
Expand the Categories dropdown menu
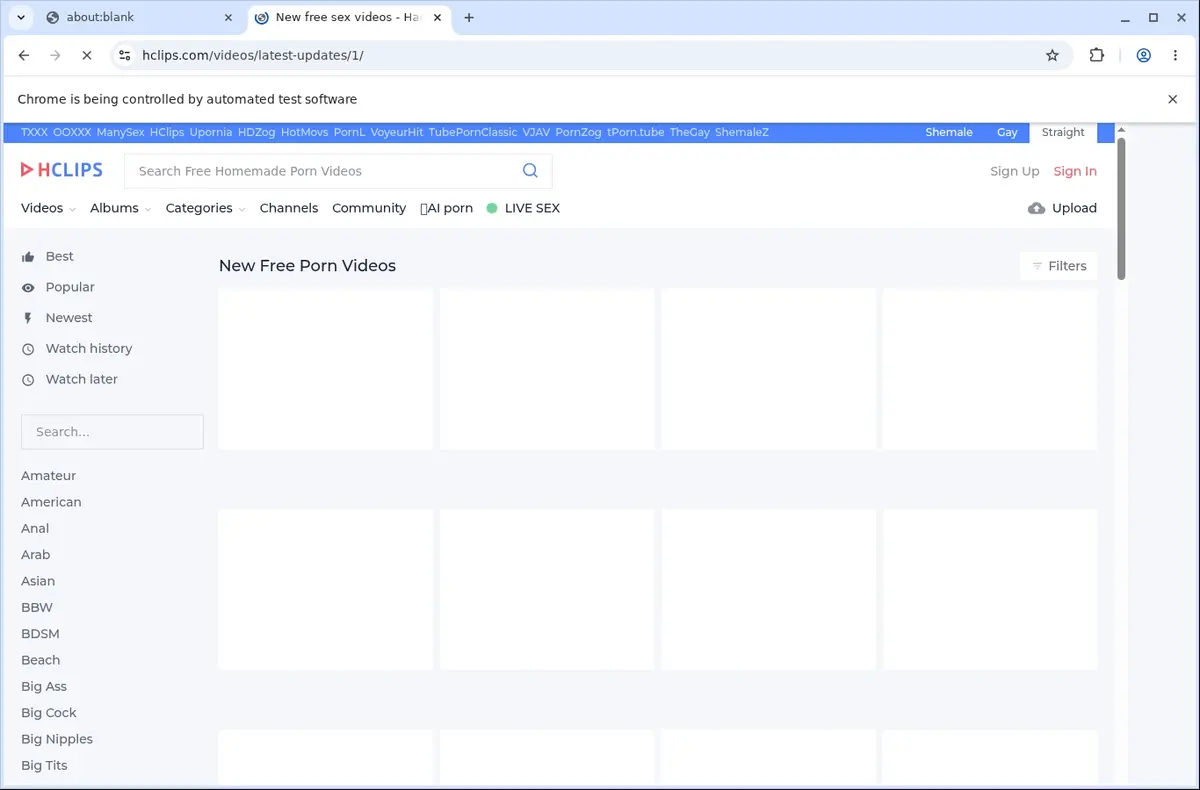click(205, 208)
